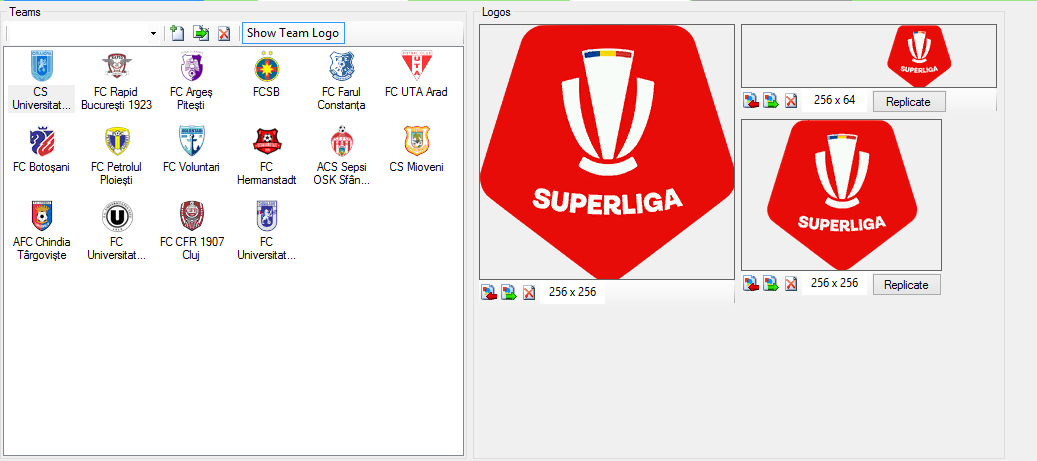Click Replicate beside the 256 x 256 size
This screenshot has width=1037, height=461.
[906, 285]
